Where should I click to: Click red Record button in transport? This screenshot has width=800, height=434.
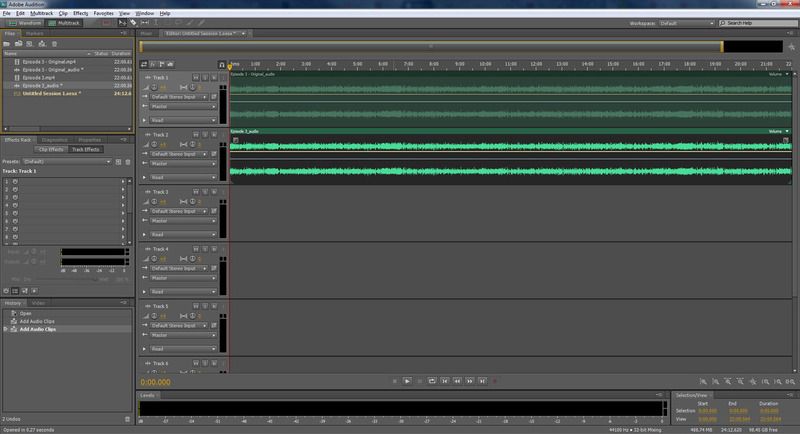(x=494, y=381)
